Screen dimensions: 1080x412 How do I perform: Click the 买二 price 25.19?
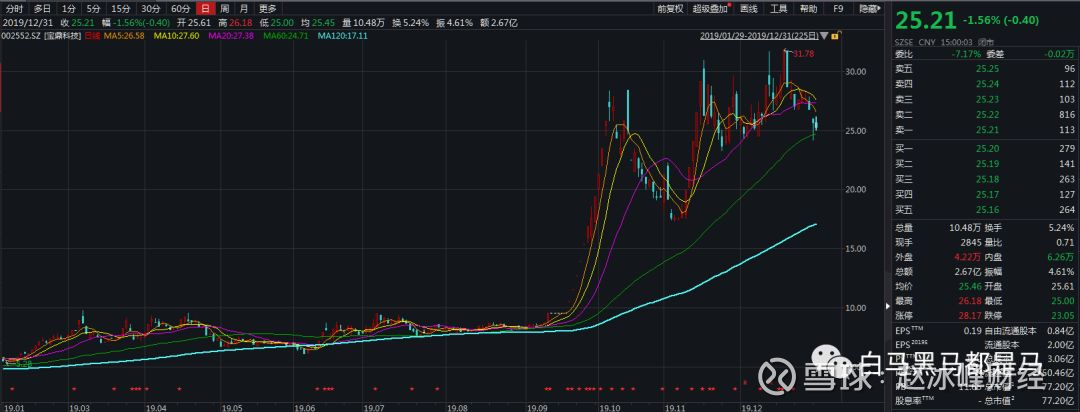click(x=986, y=164)
